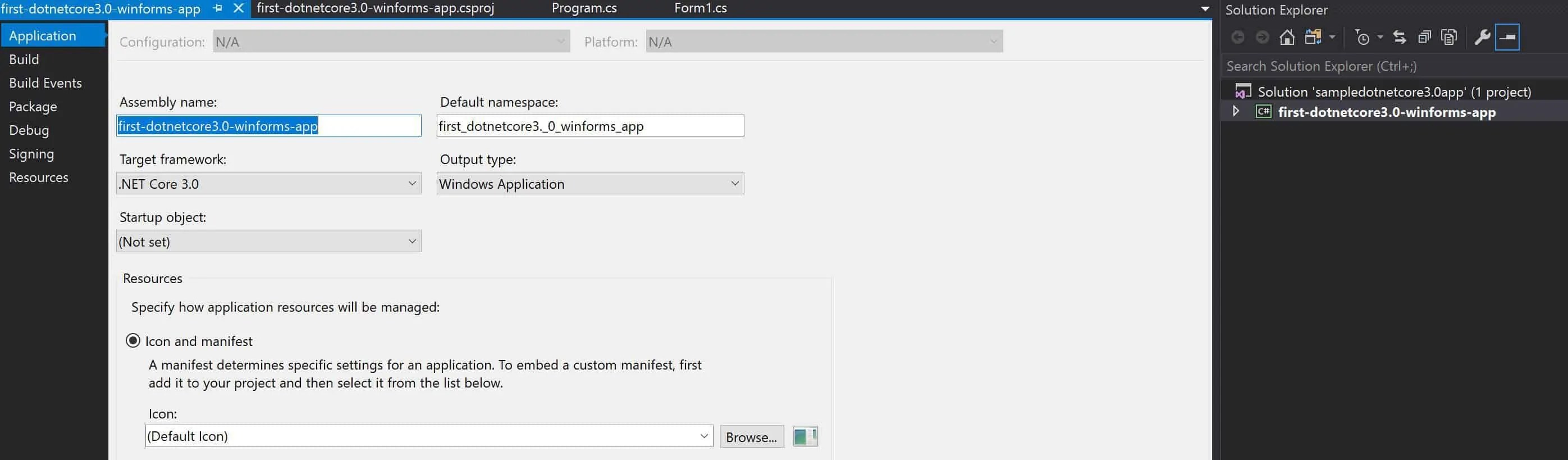Viewport: 1568px width, 460px height.
Task: Click the Solution Explorer panel title
Action: point(1277,10)
